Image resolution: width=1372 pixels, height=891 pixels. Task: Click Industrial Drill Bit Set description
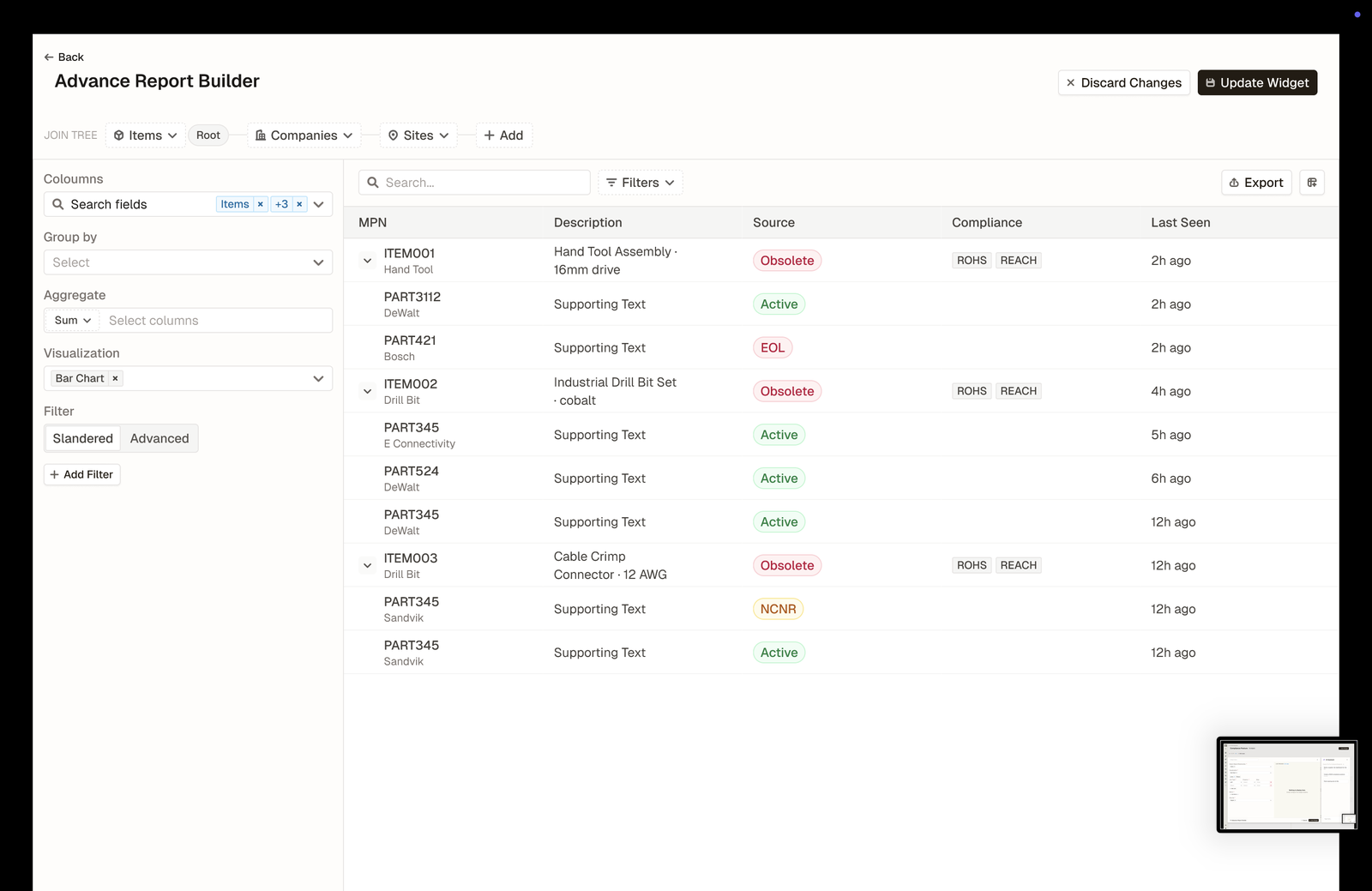(615, 391)
